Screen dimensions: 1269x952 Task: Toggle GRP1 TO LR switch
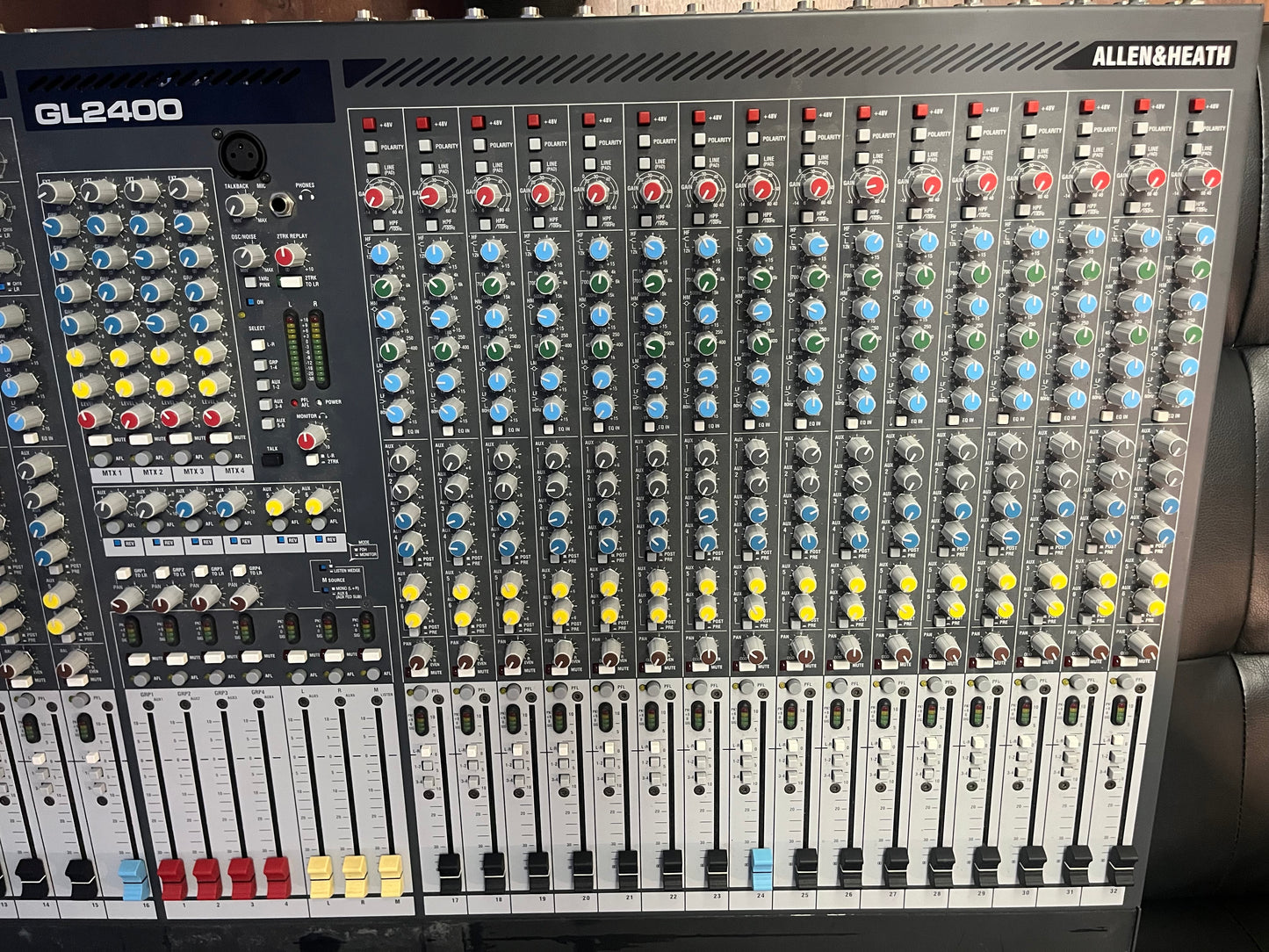[x=123, y=572]
